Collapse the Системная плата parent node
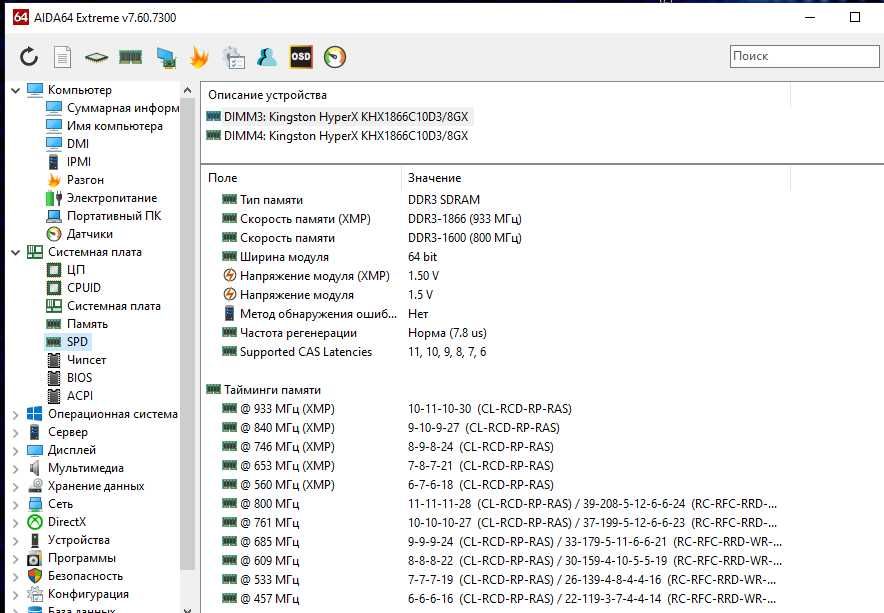884x613 pixels. 15,252
